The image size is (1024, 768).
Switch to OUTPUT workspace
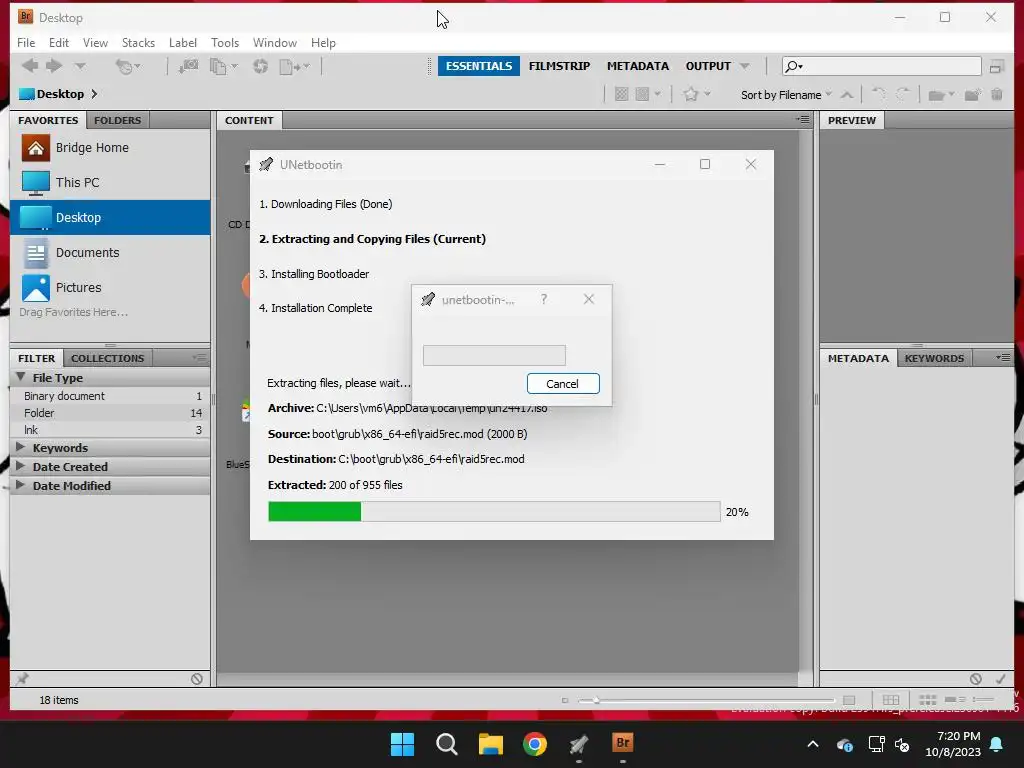[x=708, y=66]
